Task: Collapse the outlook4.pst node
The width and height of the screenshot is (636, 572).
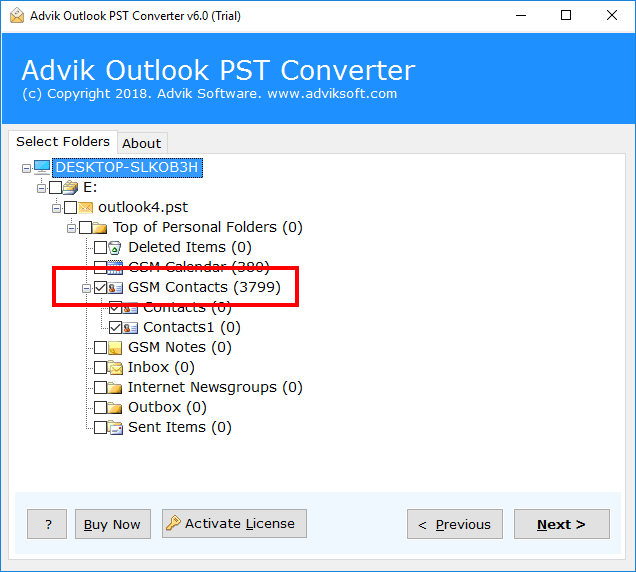Action: pos(56,208)
